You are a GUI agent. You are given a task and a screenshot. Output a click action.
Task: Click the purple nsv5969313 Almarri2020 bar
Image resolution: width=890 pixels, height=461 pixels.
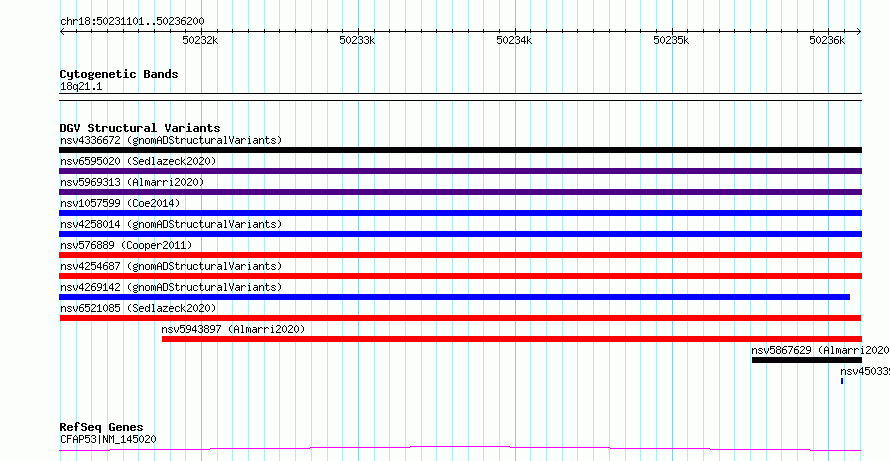460,192
